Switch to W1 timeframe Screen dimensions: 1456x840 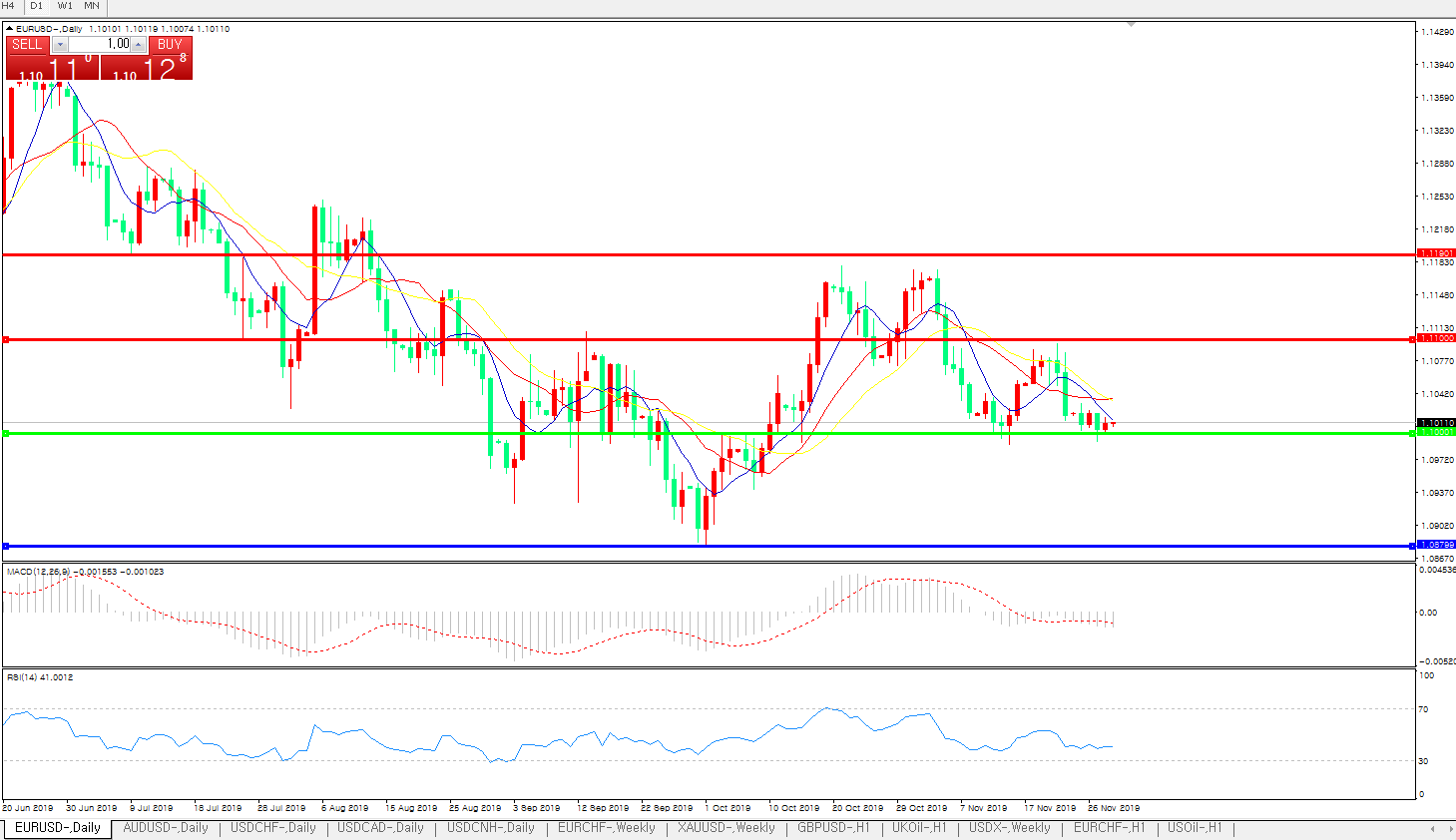(x=65, y=6)
